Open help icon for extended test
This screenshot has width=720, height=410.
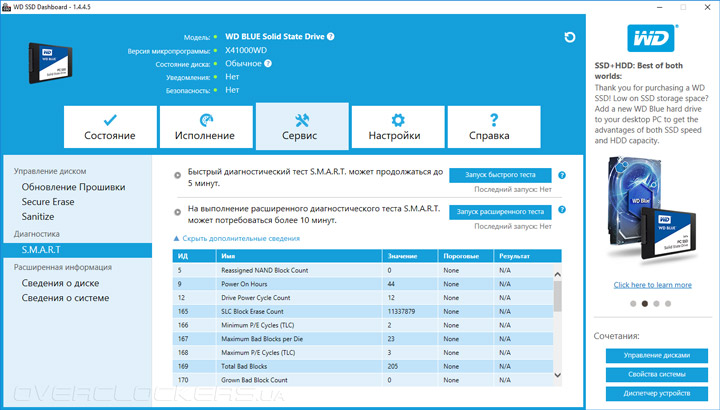[562, 210]
